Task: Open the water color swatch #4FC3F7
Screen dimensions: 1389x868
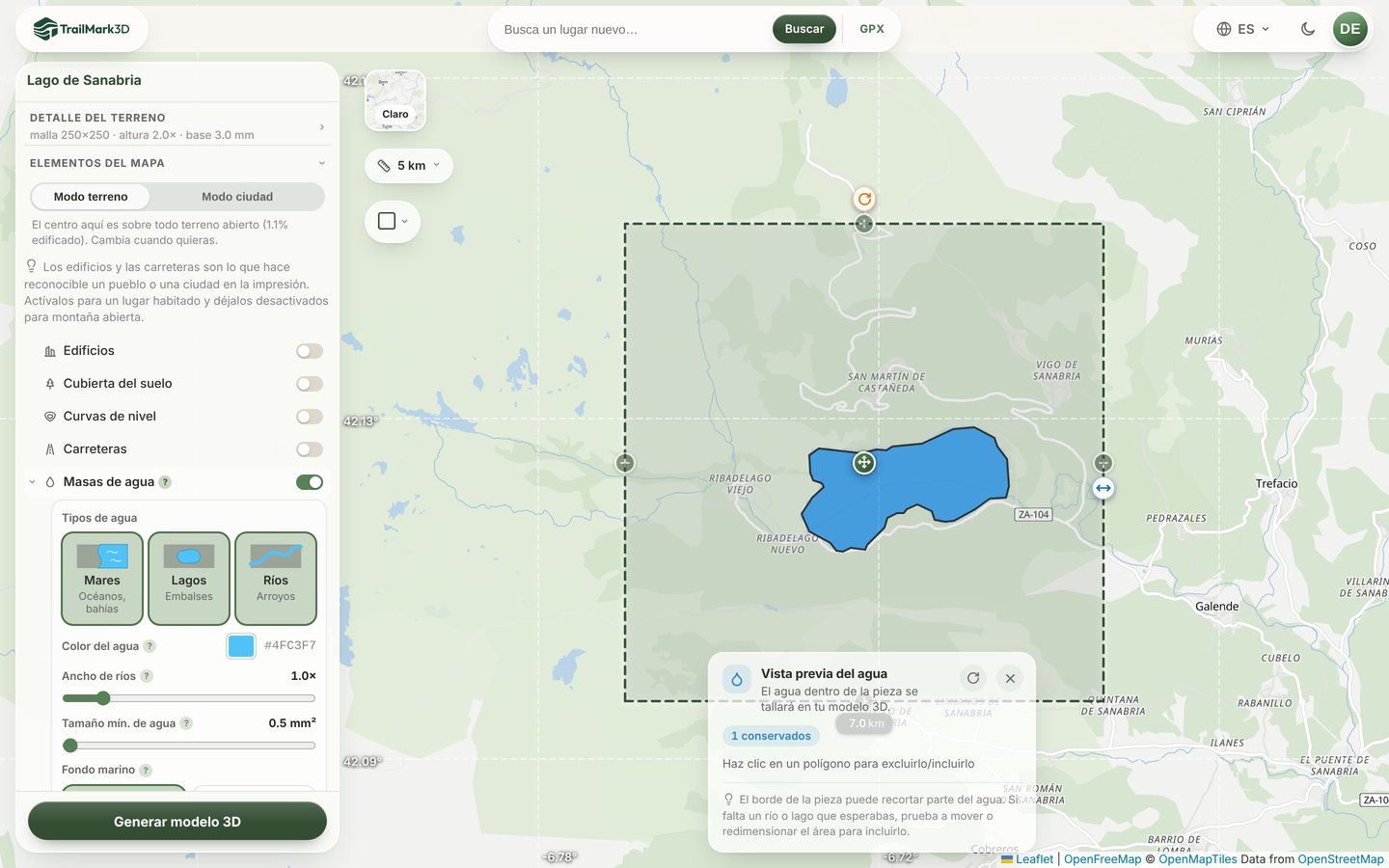Action: click(241, 646)
